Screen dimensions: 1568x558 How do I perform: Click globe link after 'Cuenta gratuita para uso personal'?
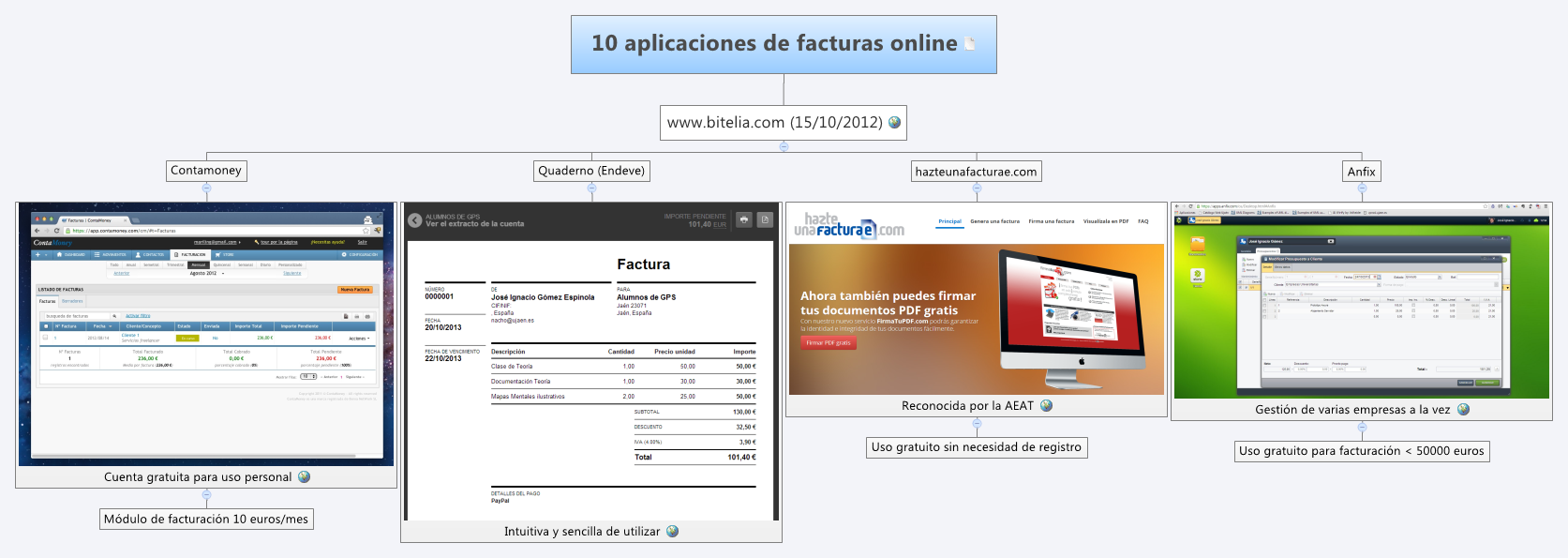point(304,476)
